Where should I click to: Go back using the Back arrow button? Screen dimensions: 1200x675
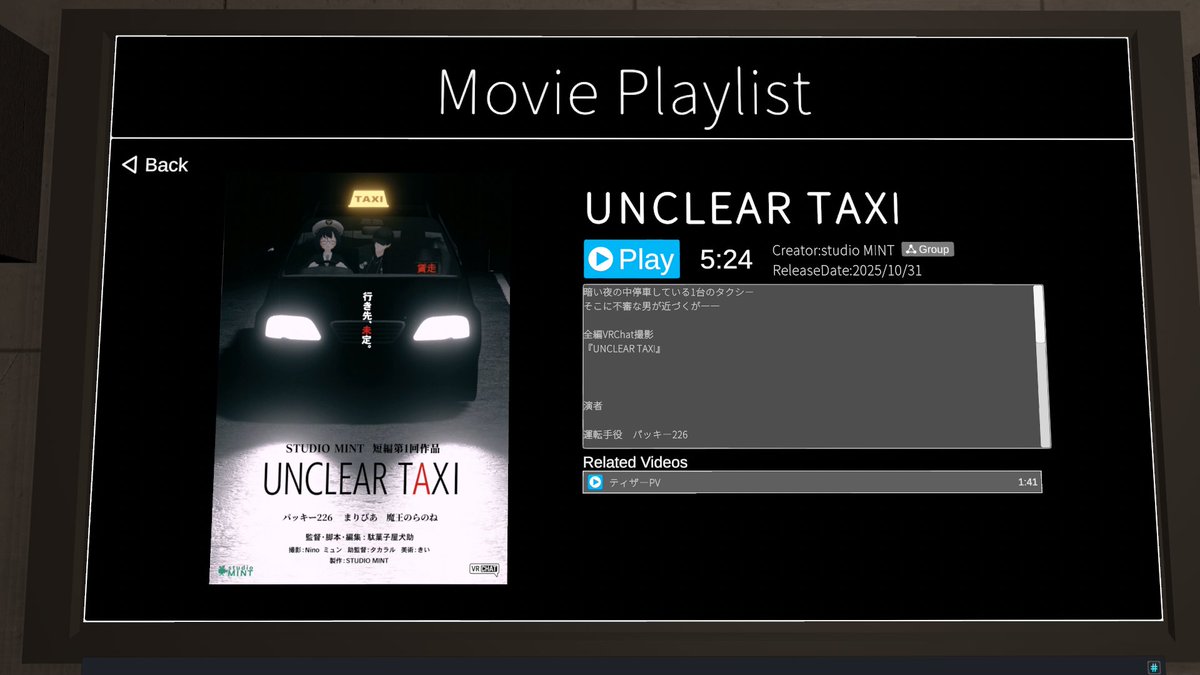click(x=155, y=165)
